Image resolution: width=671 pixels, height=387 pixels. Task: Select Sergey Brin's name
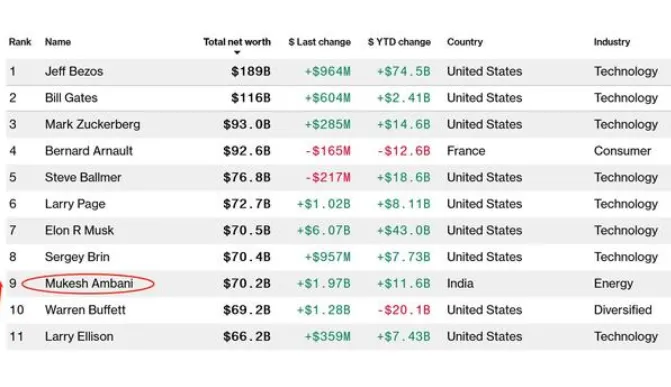(x=77, y=257)
